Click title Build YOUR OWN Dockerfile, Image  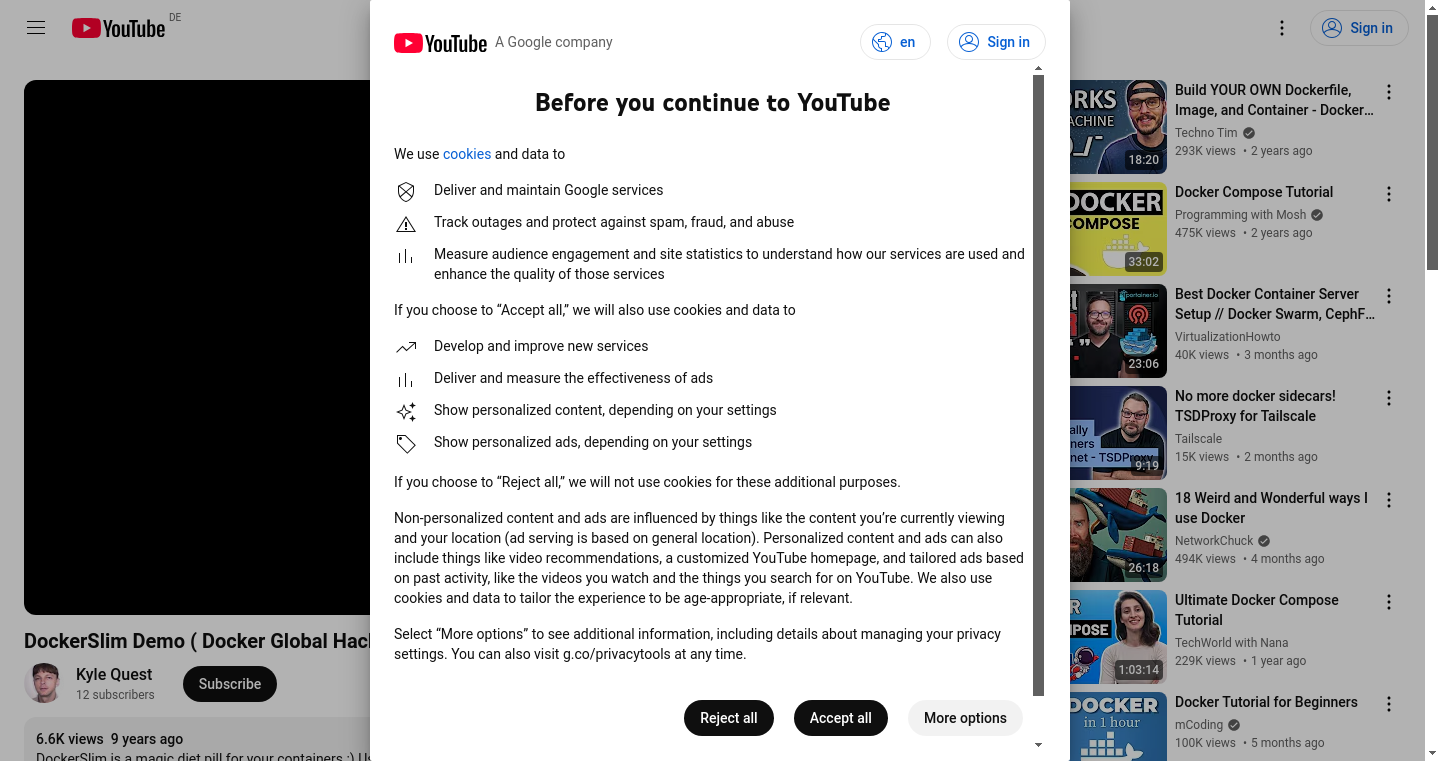pyautogui.click(x=1274, y=100)
